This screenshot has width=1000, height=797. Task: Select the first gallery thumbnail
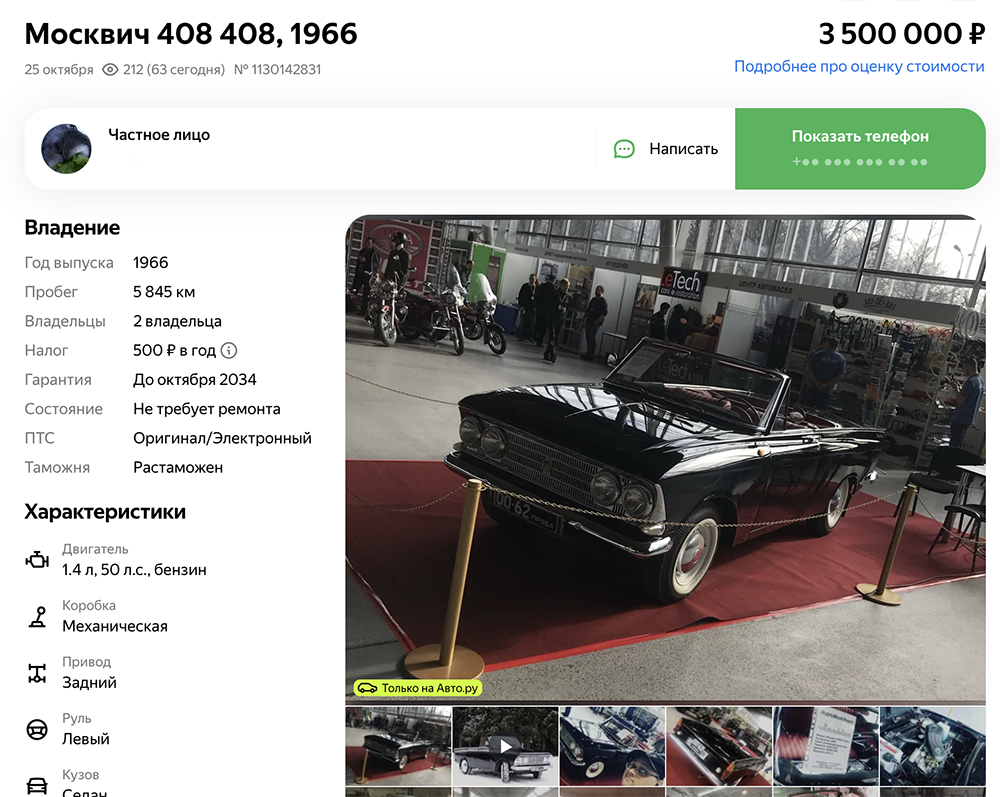tap(398, 746)
